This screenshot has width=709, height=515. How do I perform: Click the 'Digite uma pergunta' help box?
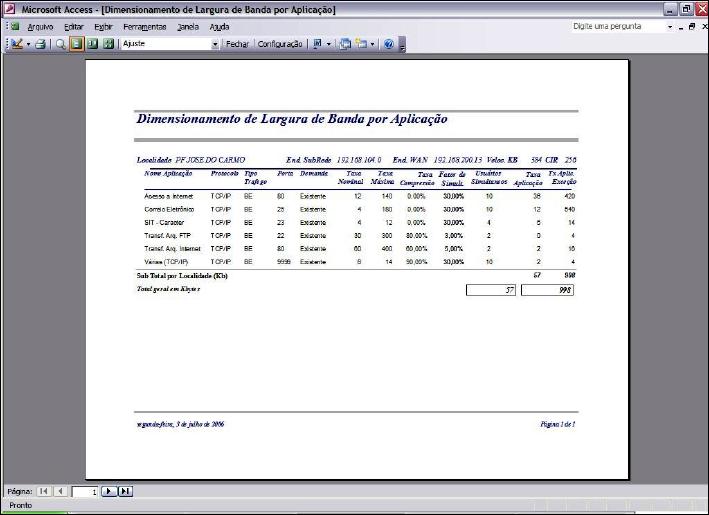(618, 26)
